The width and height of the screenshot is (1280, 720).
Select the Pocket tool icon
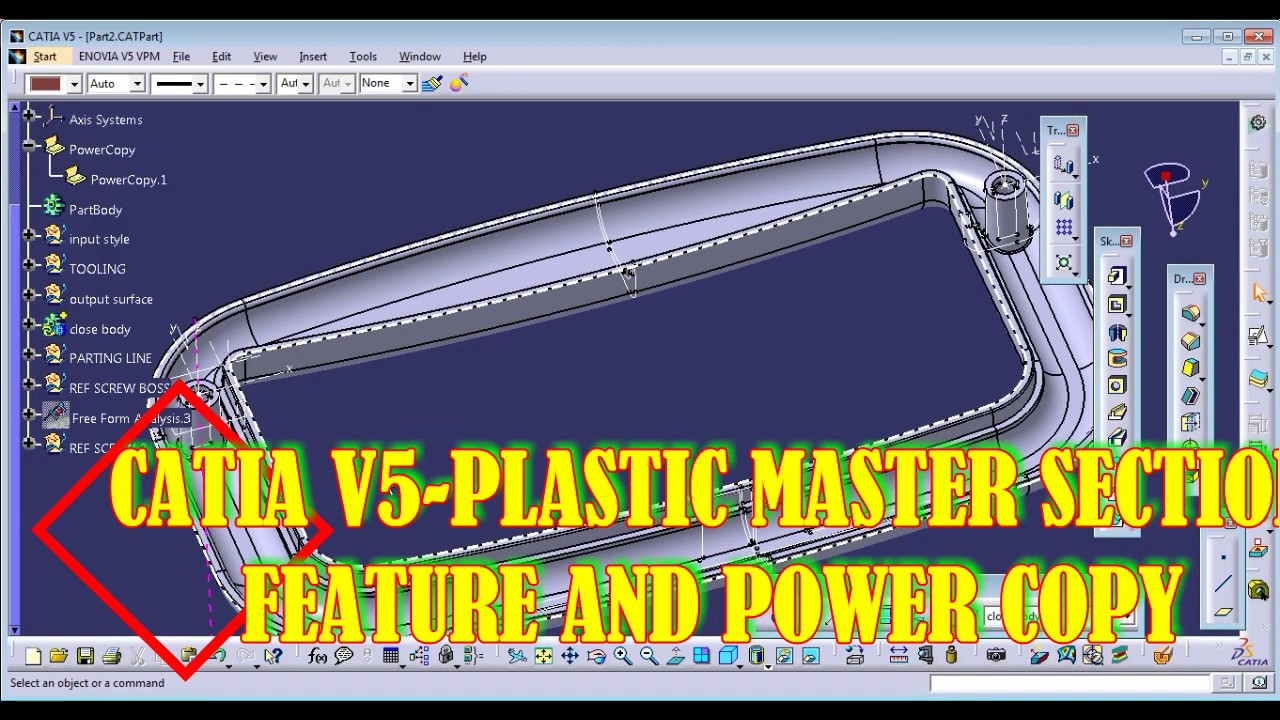[1116, 304]
